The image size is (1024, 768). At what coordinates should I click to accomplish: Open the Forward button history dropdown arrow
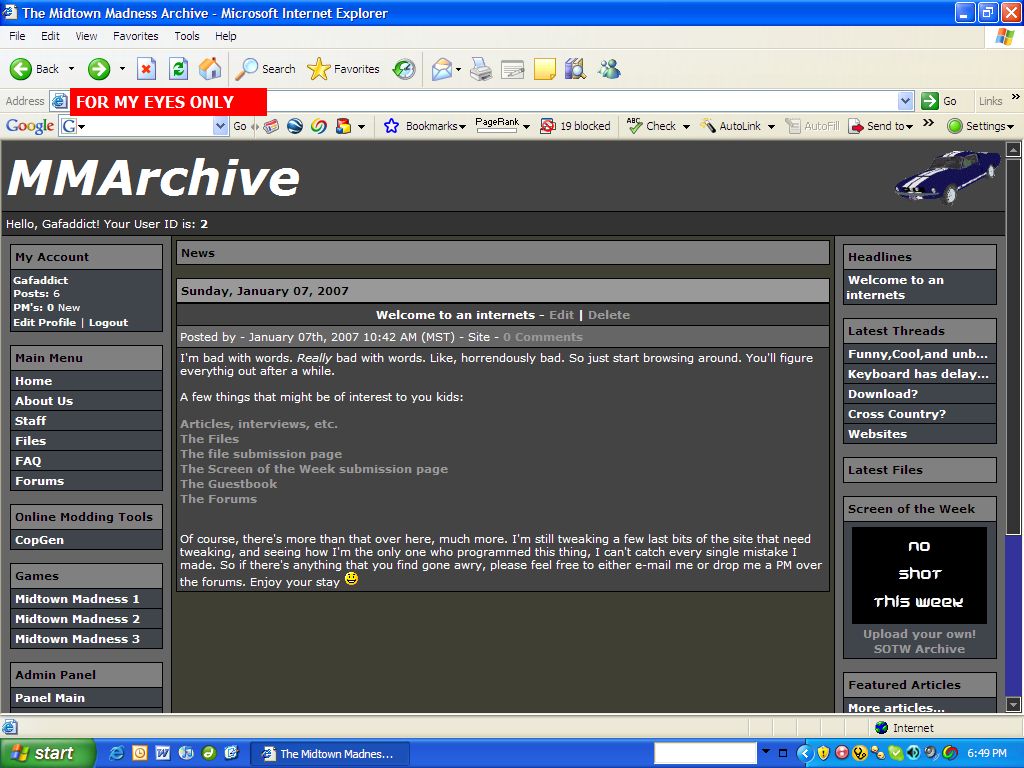click(122, 69)
